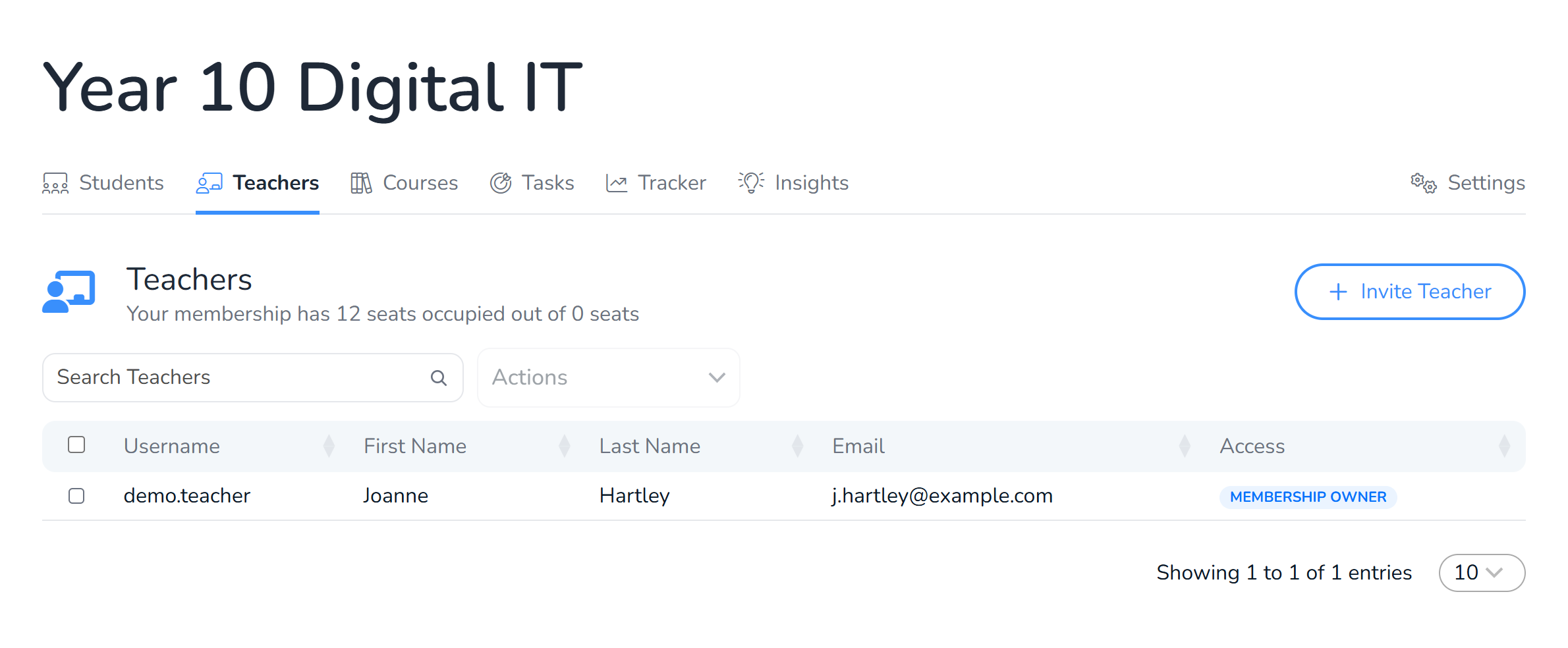Open the Courses tab

(x=404, y=183)
